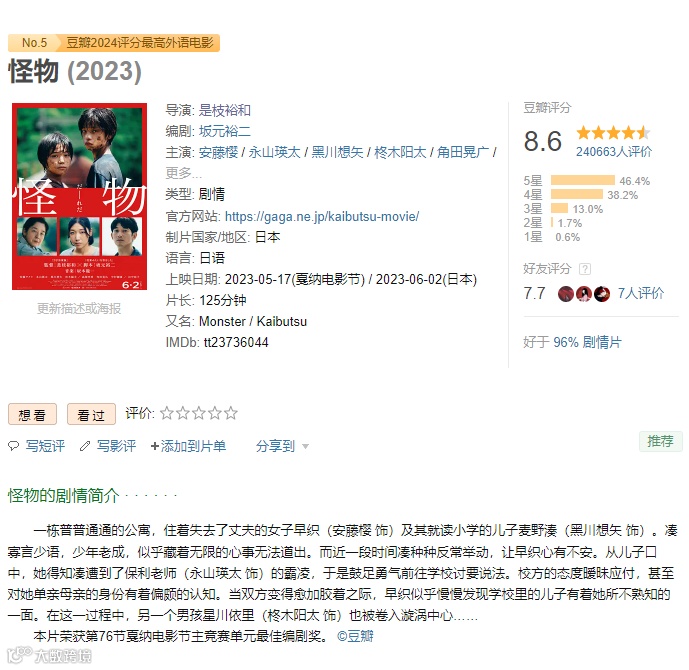
Task: Open the 豆瓣2024评分最高外语电影 ranking badge
Action: point(138,43)
